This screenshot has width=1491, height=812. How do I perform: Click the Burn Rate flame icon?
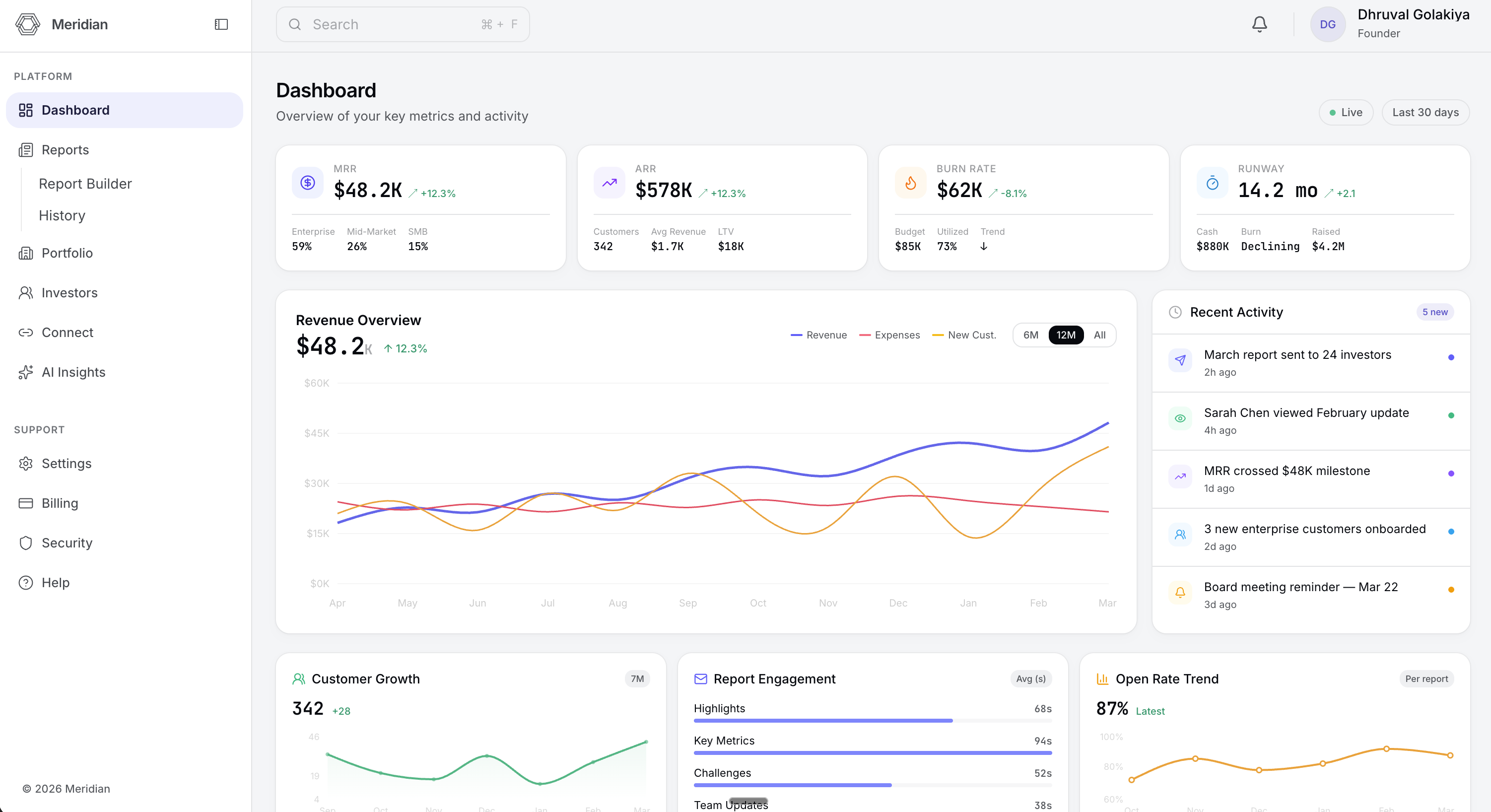(x=910, y=183)
